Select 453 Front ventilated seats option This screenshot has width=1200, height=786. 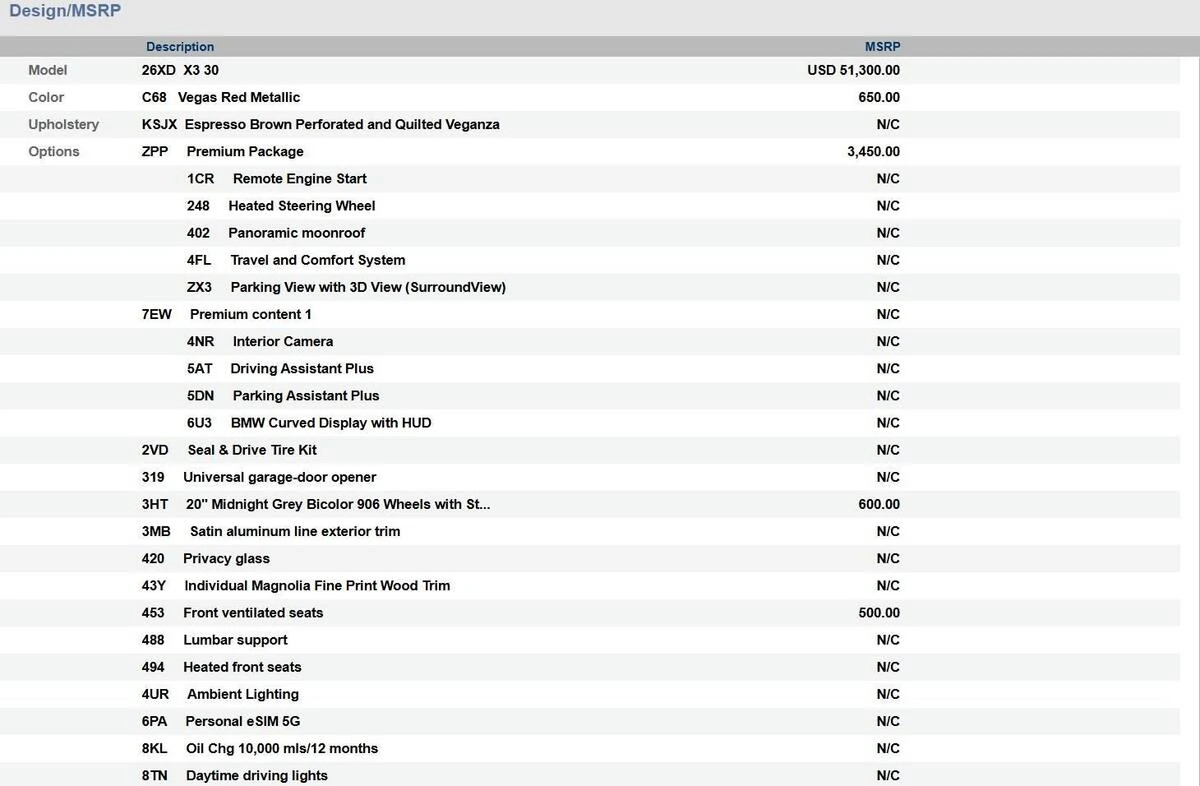tap(232, 613)
